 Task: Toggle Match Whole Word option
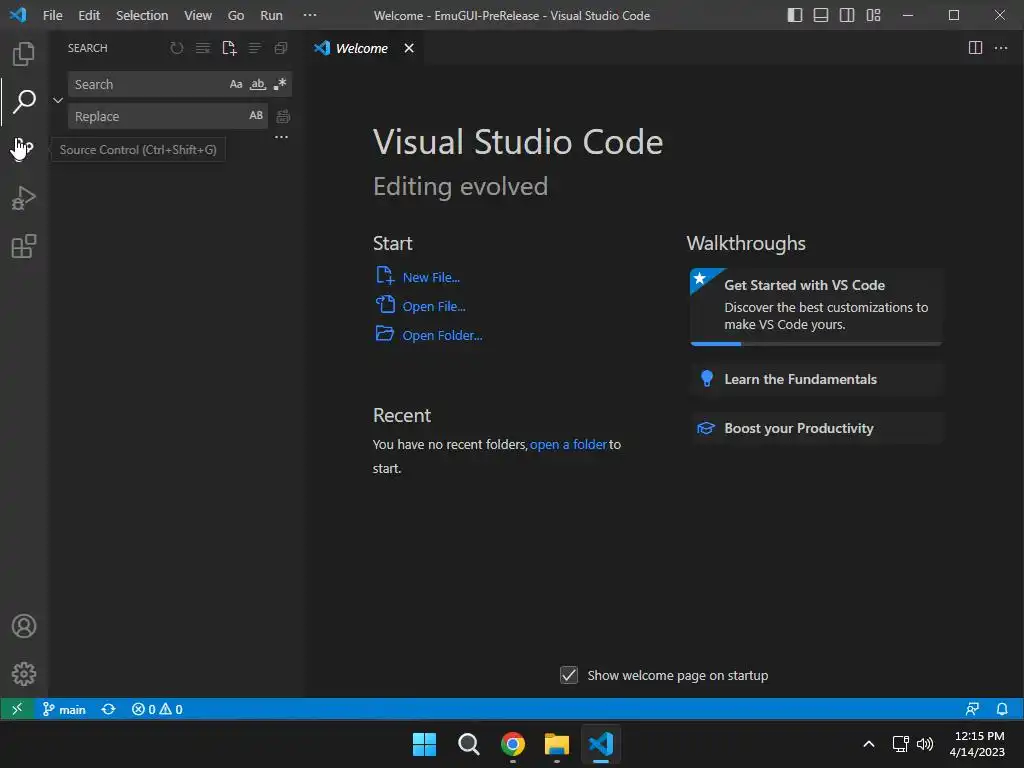(x=258, y=84)
